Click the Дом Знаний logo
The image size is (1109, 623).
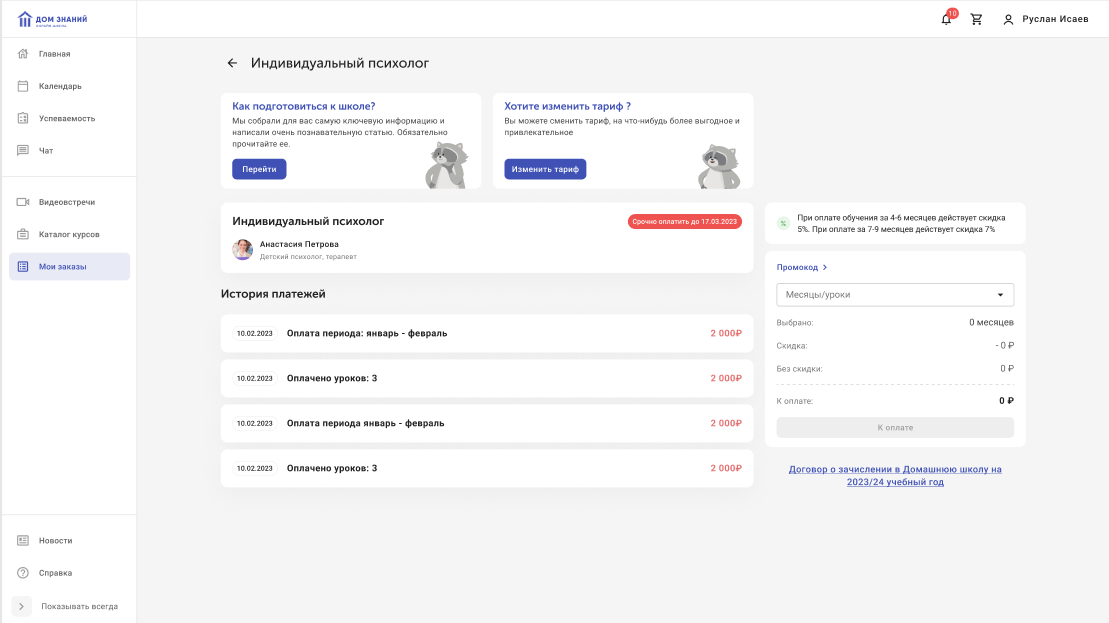pyautogui.click(x=52, y=19)
